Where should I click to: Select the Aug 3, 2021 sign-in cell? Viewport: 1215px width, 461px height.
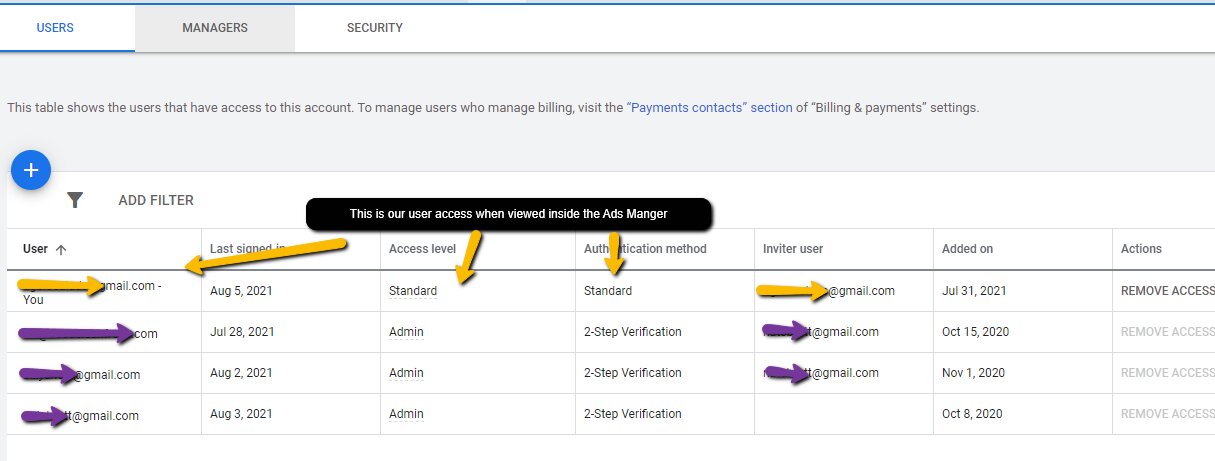(x=241, y=414)
